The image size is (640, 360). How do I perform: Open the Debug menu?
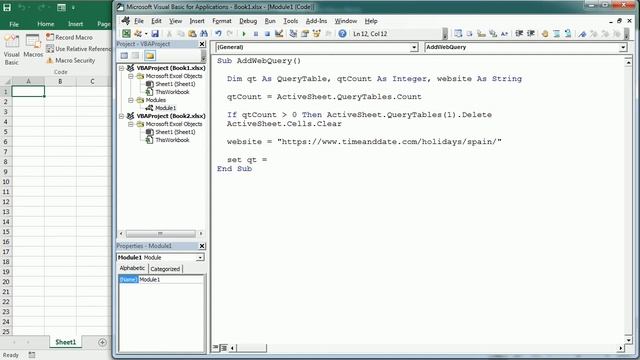pyautogui.click(x=248, y=21)
